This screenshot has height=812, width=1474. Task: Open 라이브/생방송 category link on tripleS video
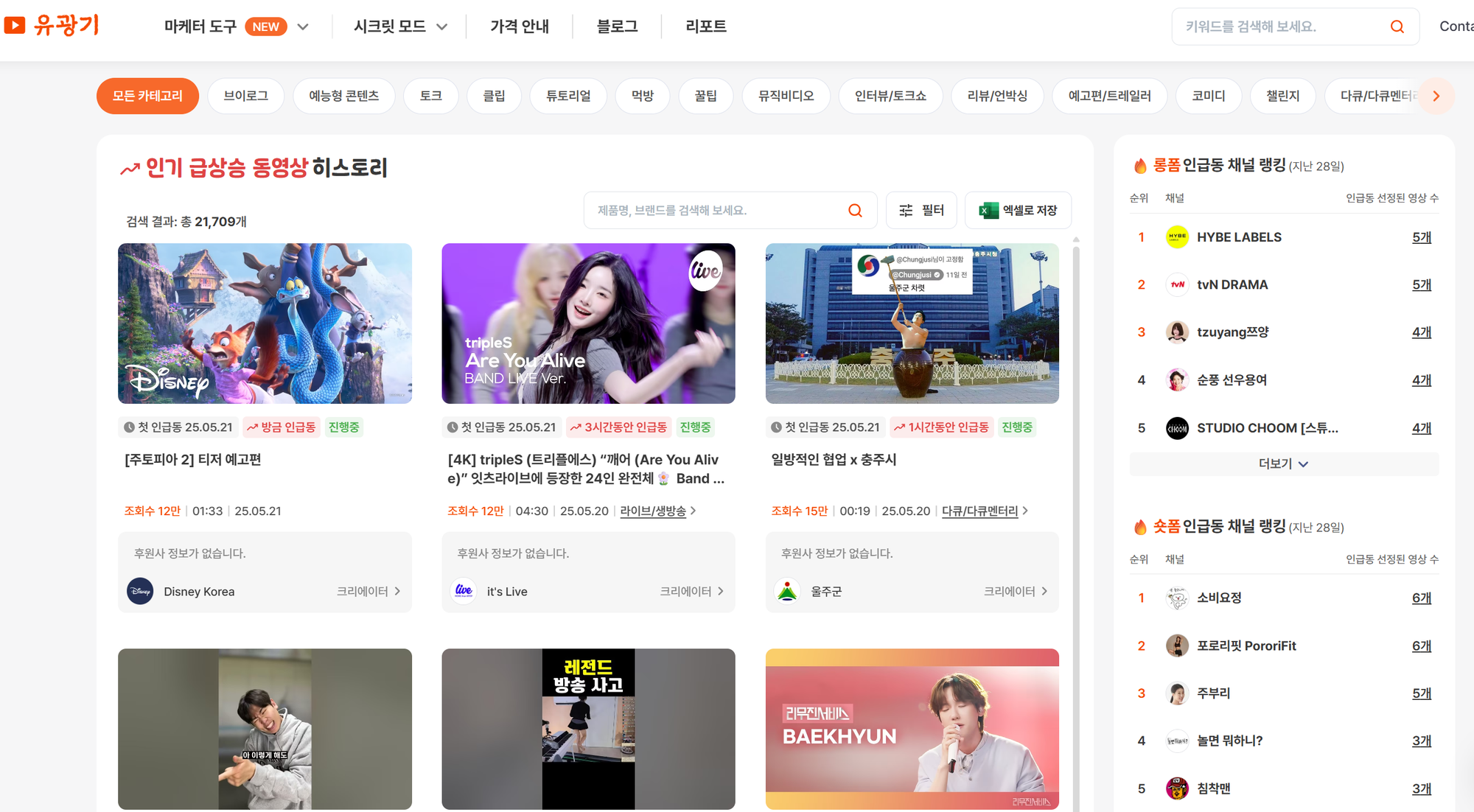(x=657, y=511)
